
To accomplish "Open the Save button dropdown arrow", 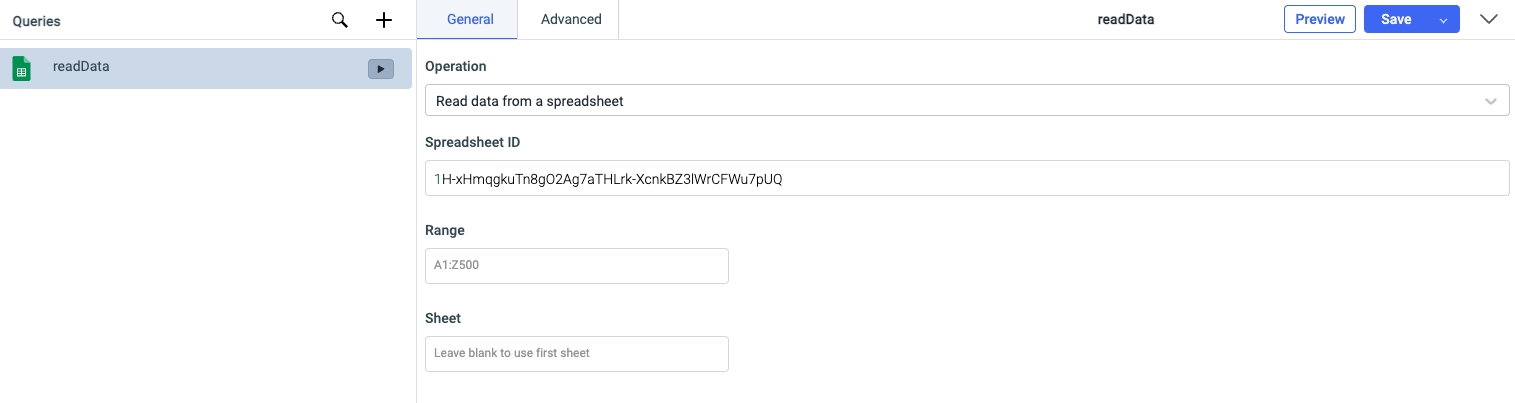I will pos(1443,20).
